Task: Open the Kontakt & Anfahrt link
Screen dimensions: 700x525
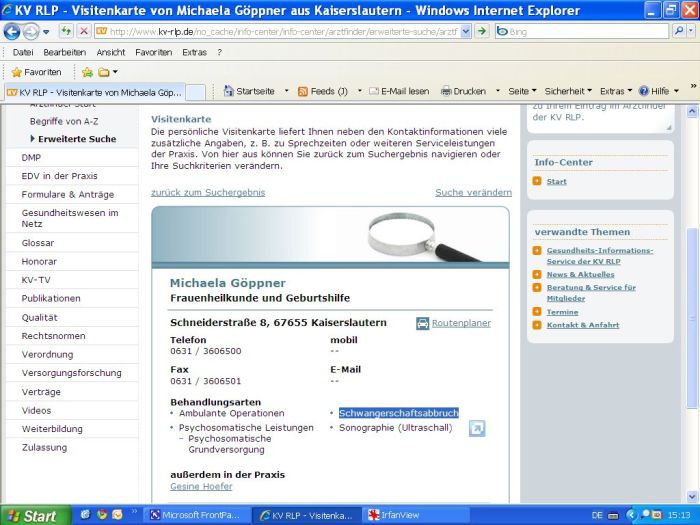Action: [583, 325]
